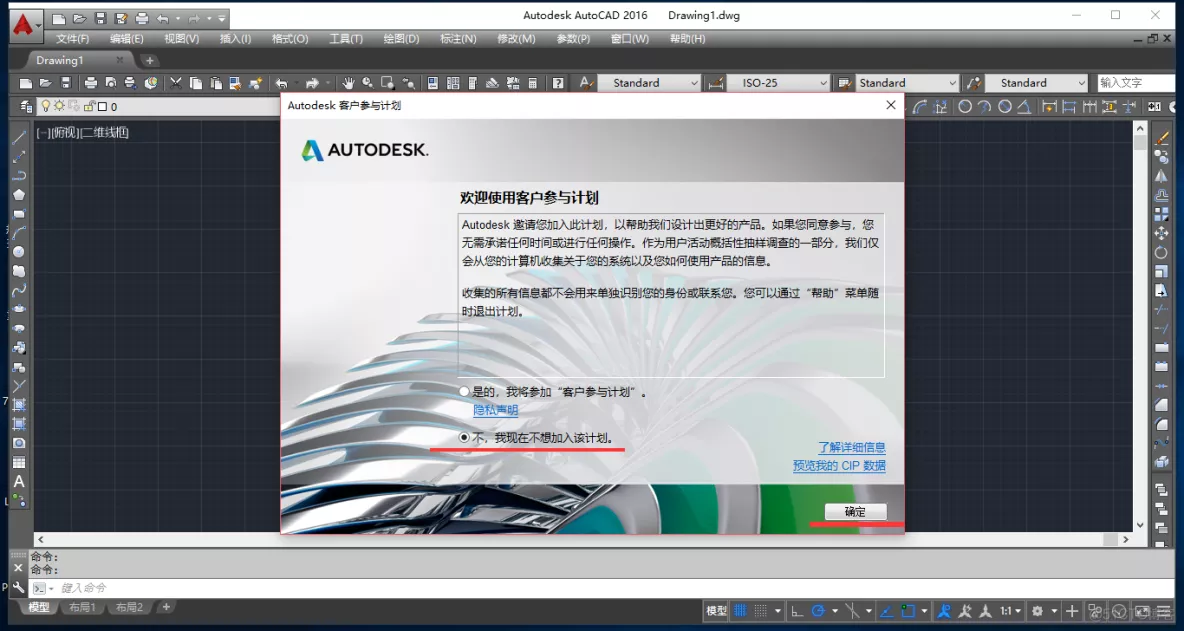Screen dimensions: 1184x631
Task: Open the ISO-25 dimension style dropdown
Action: click(x=778, y=83)
